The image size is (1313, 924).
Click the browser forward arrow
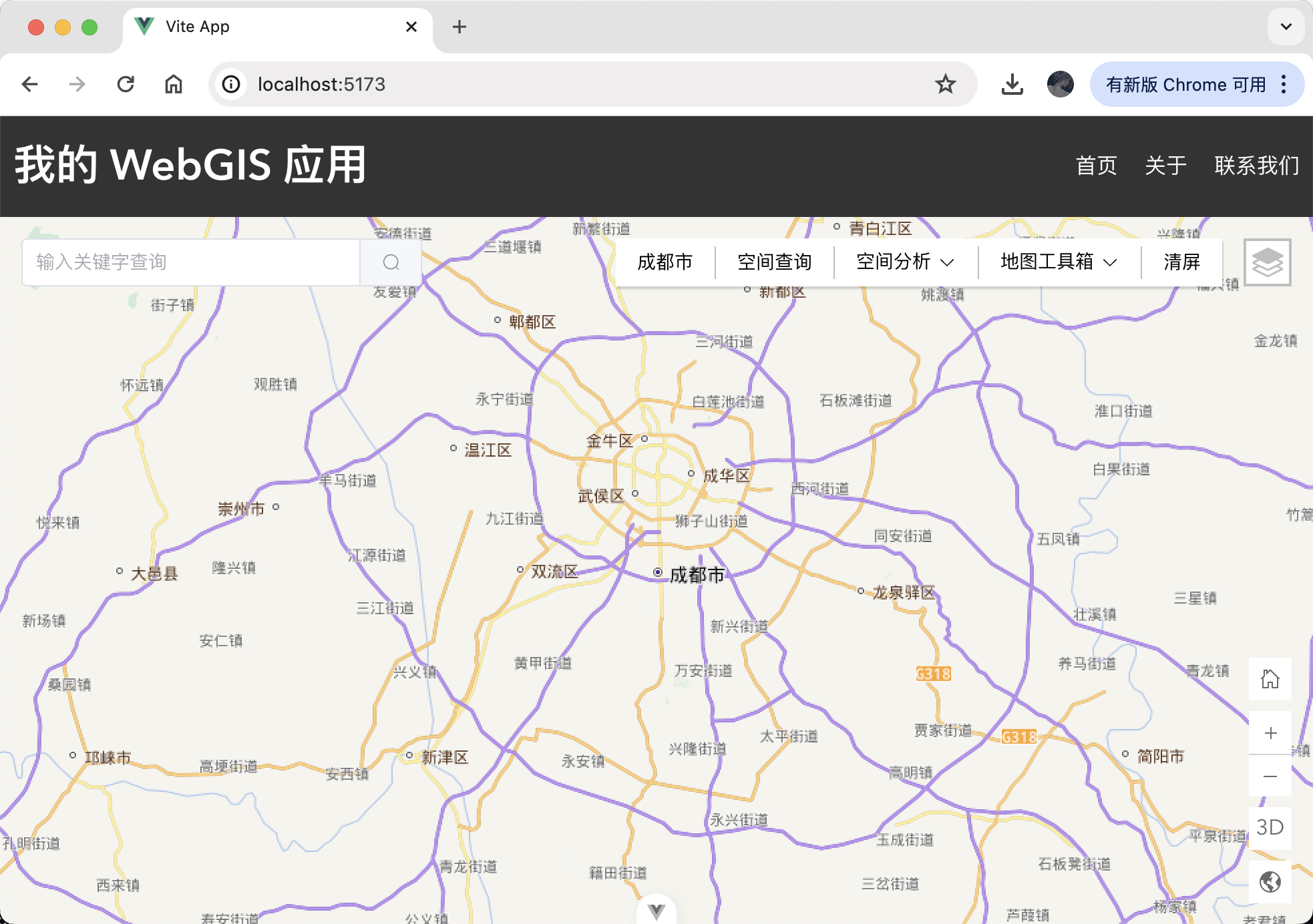77,84
